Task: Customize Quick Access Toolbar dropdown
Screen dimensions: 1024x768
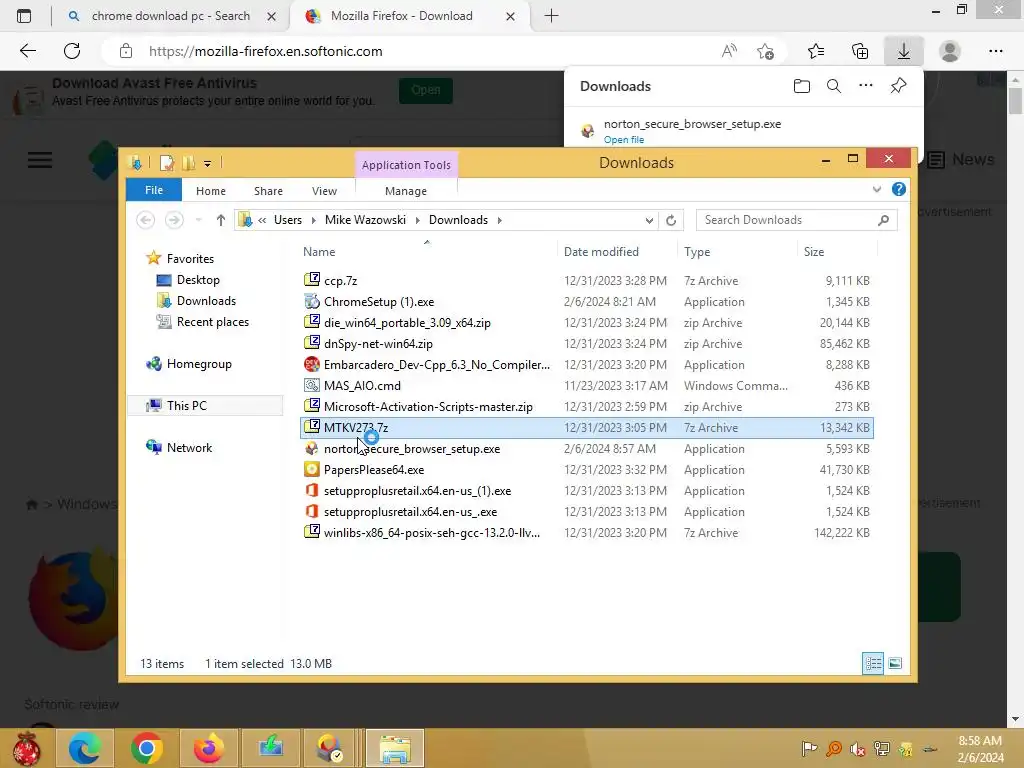Action: [208, 163]
